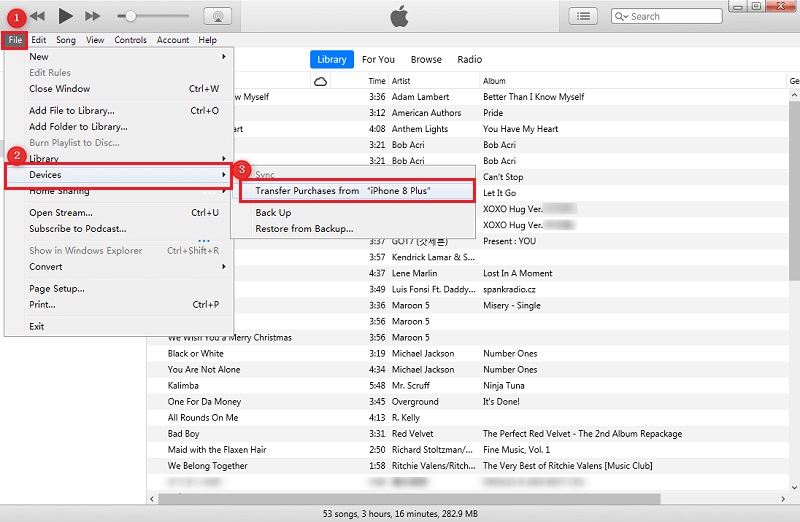Image resolution: width=800 pixels, height=522 pixels.
Task: Start playback with the Play button
Action: coord(65,16)
